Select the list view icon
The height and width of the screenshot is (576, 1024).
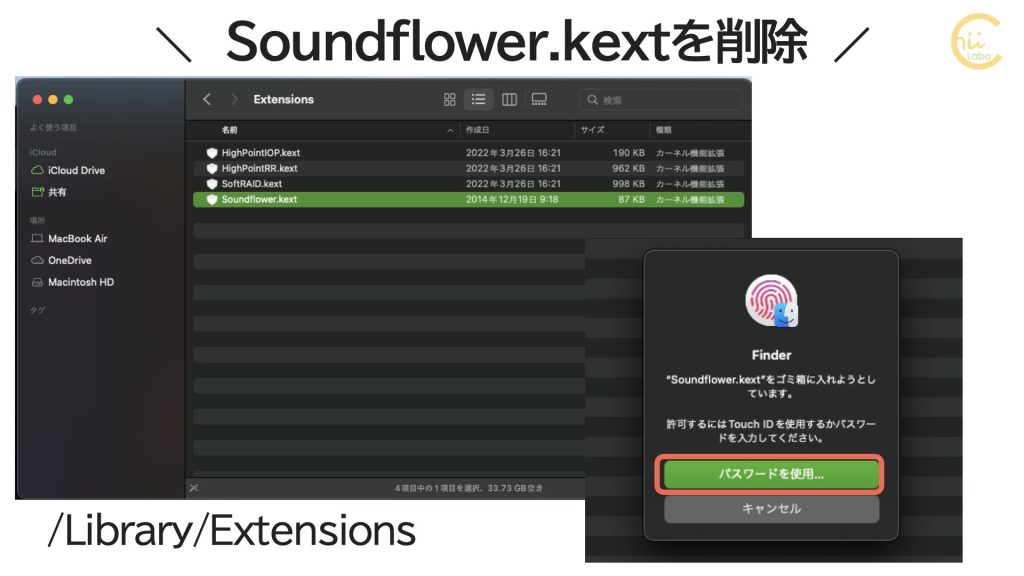[x=479, y=99]
